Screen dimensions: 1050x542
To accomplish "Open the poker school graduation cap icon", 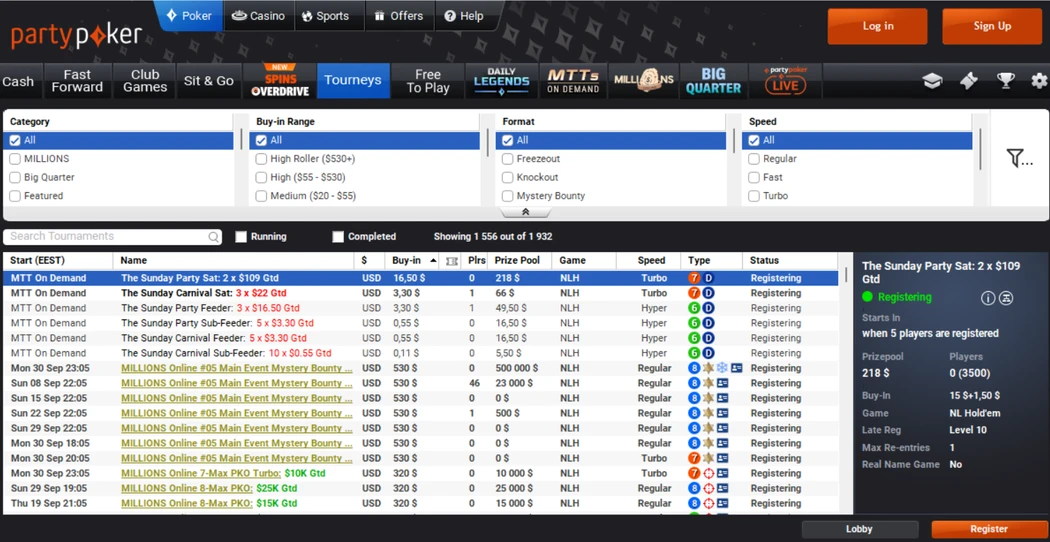I will pos(931,81).
